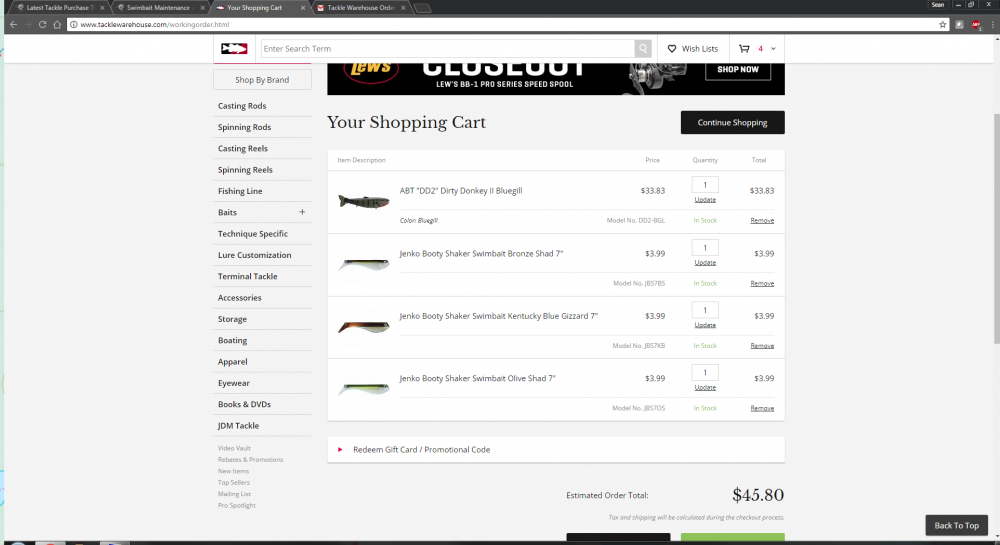Open the JDM Tackle category
The image size is (1000, 545).
(x=239, y=426)
